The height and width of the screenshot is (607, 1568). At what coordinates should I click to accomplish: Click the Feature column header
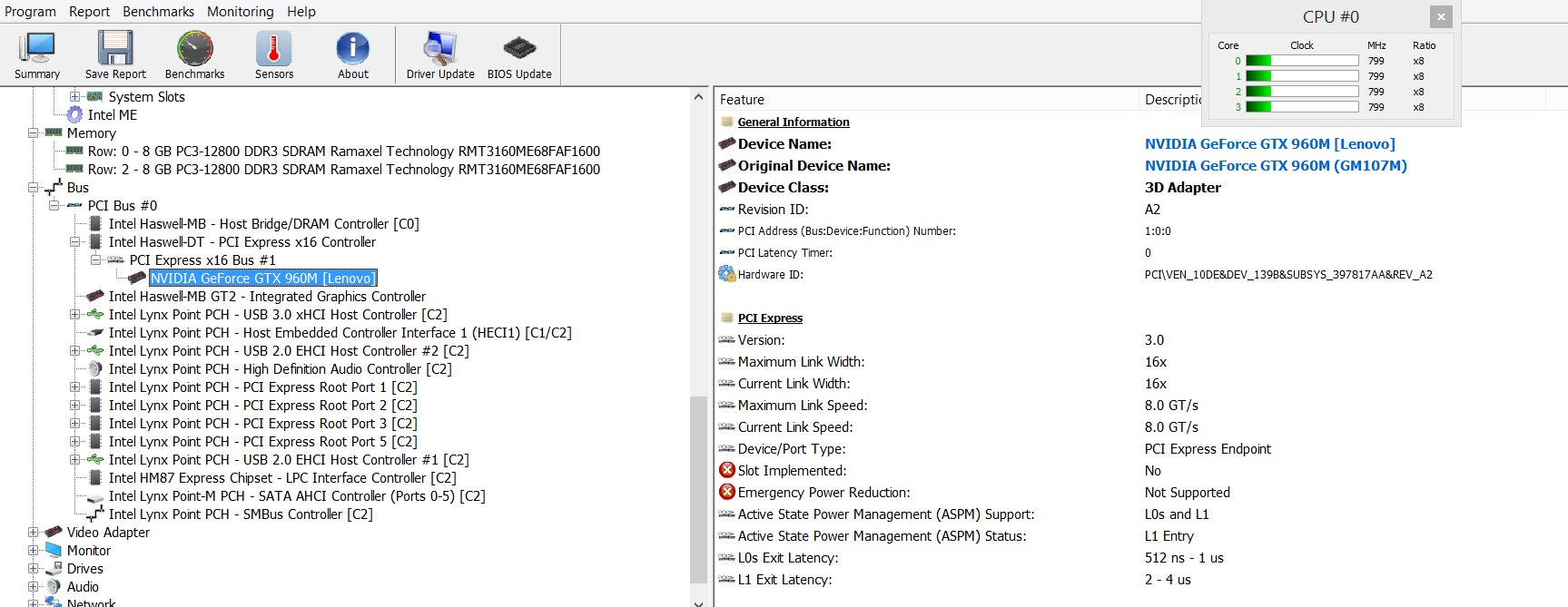(x=926, y=100)
